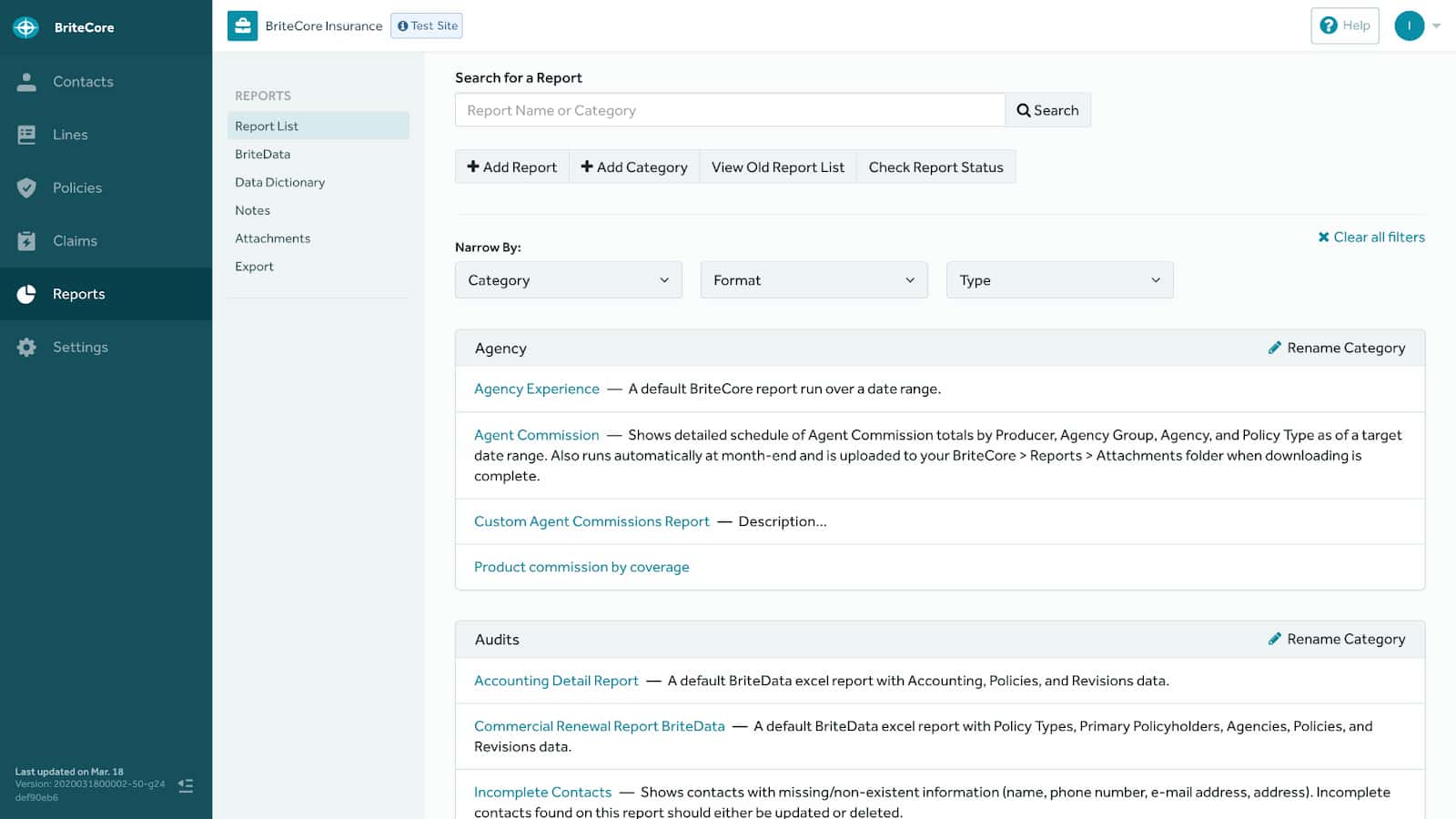Image resolution: width=1456 pixels, height=819 pixels.
Task: Click View Old Report List button
Action: coord(778,167)
